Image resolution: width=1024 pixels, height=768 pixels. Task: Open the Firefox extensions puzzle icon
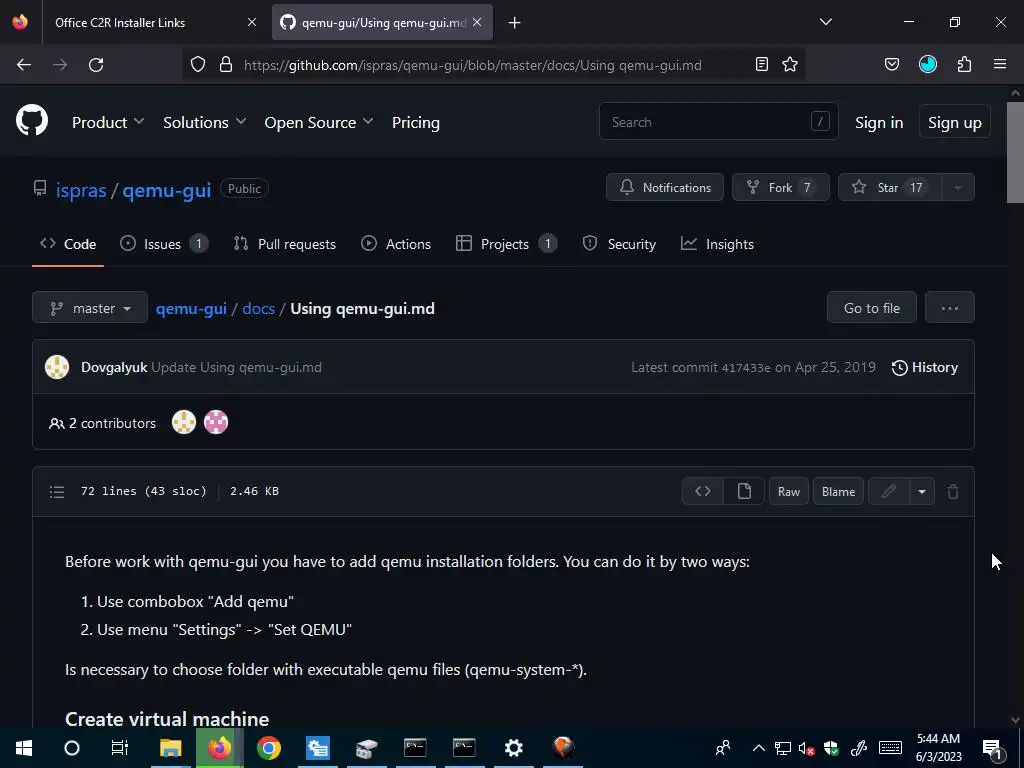pos(965,64)
